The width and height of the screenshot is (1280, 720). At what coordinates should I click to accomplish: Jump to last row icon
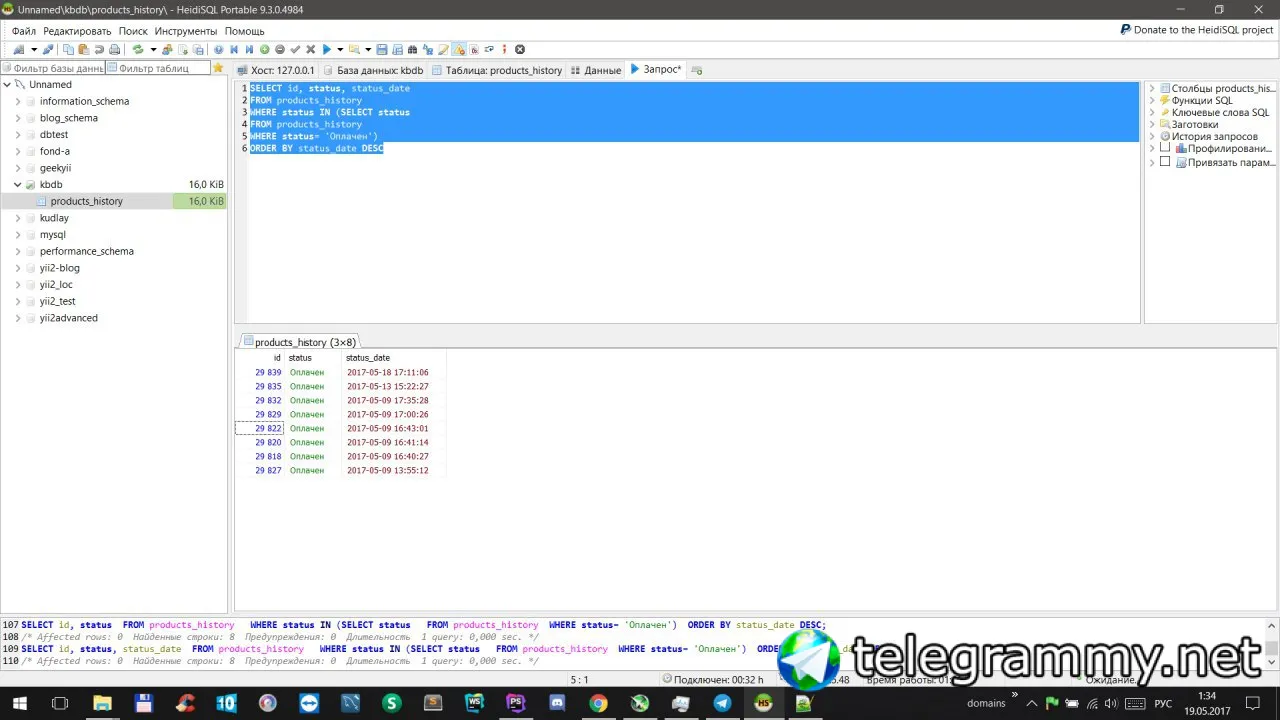pyautogui.click(x=249, y=49)
